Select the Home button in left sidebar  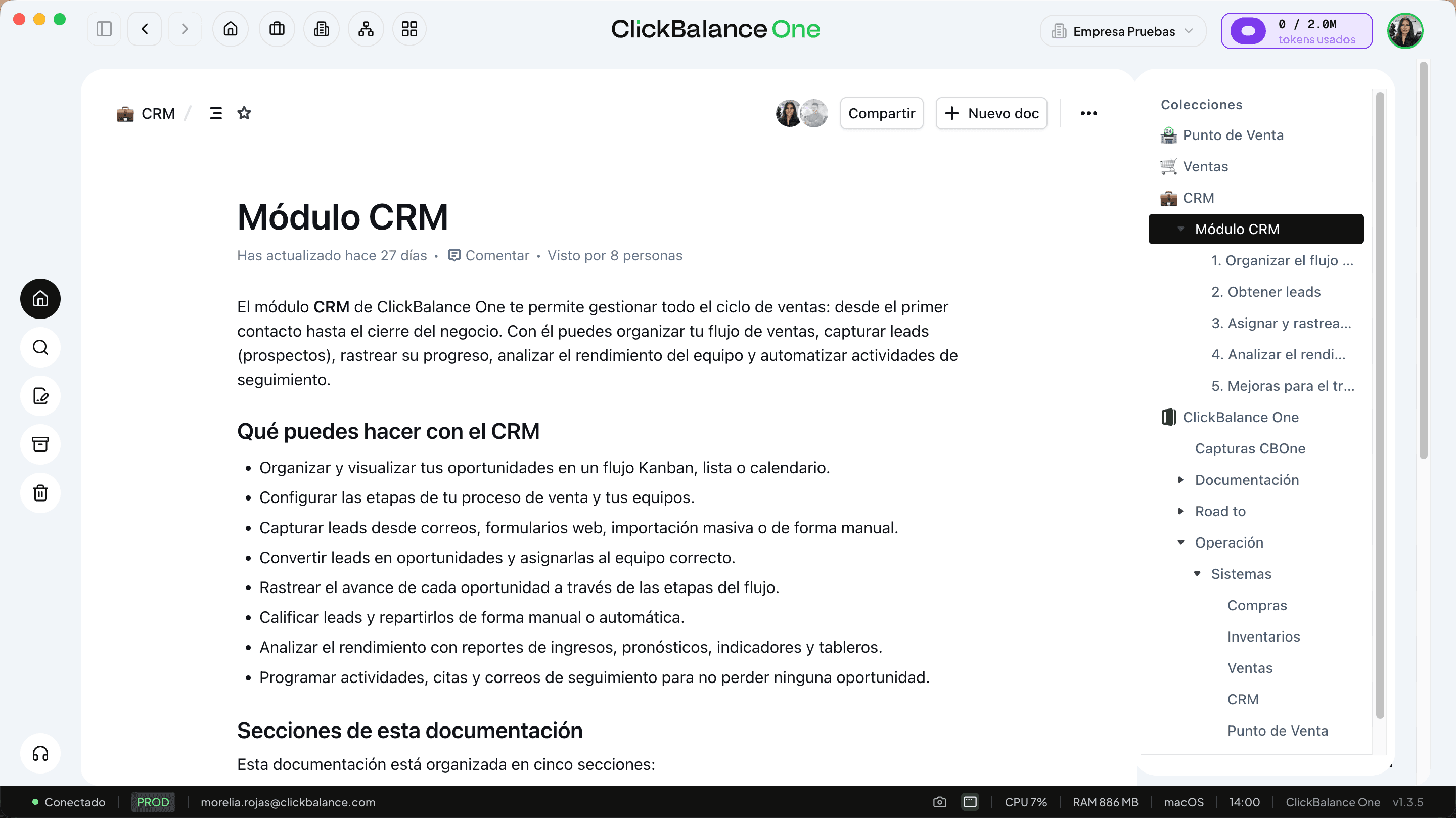[x=40, y=298]
